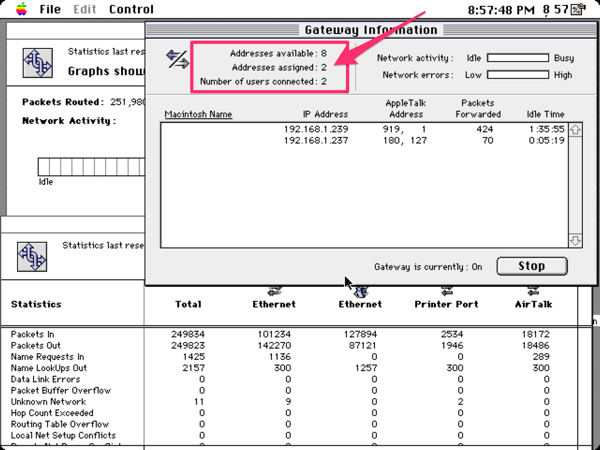Select the row with IP 192.168.1.237
The width and height of the screenshot is (600, 450).
pyautogui.click(x=364, y=140)
